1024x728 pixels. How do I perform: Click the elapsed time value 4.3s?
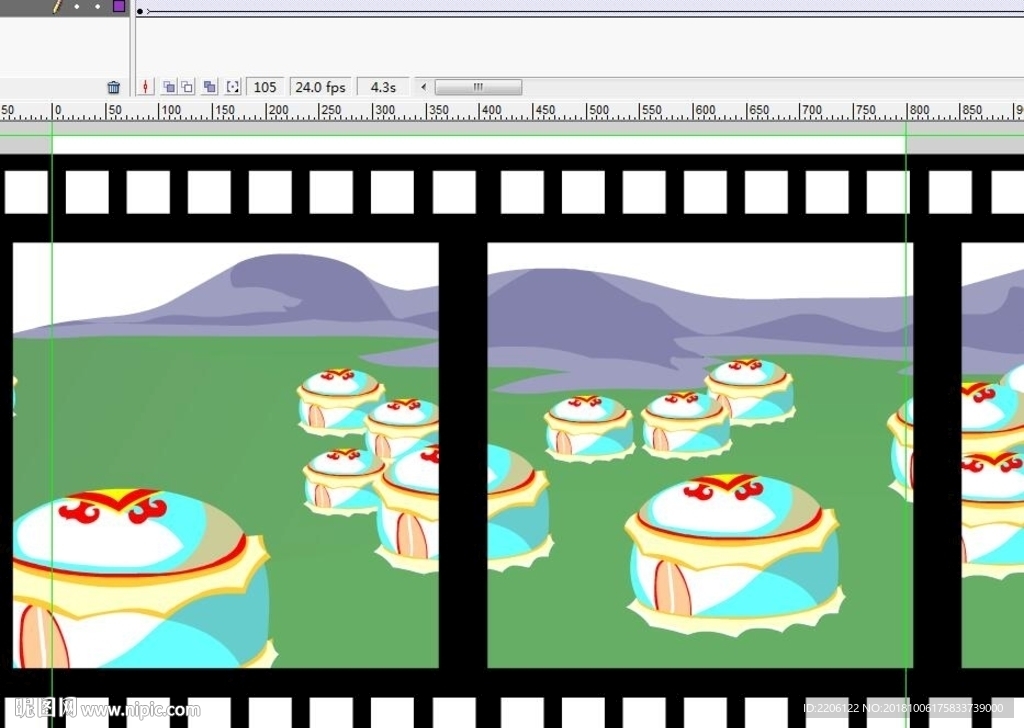(x=383, y=87)
